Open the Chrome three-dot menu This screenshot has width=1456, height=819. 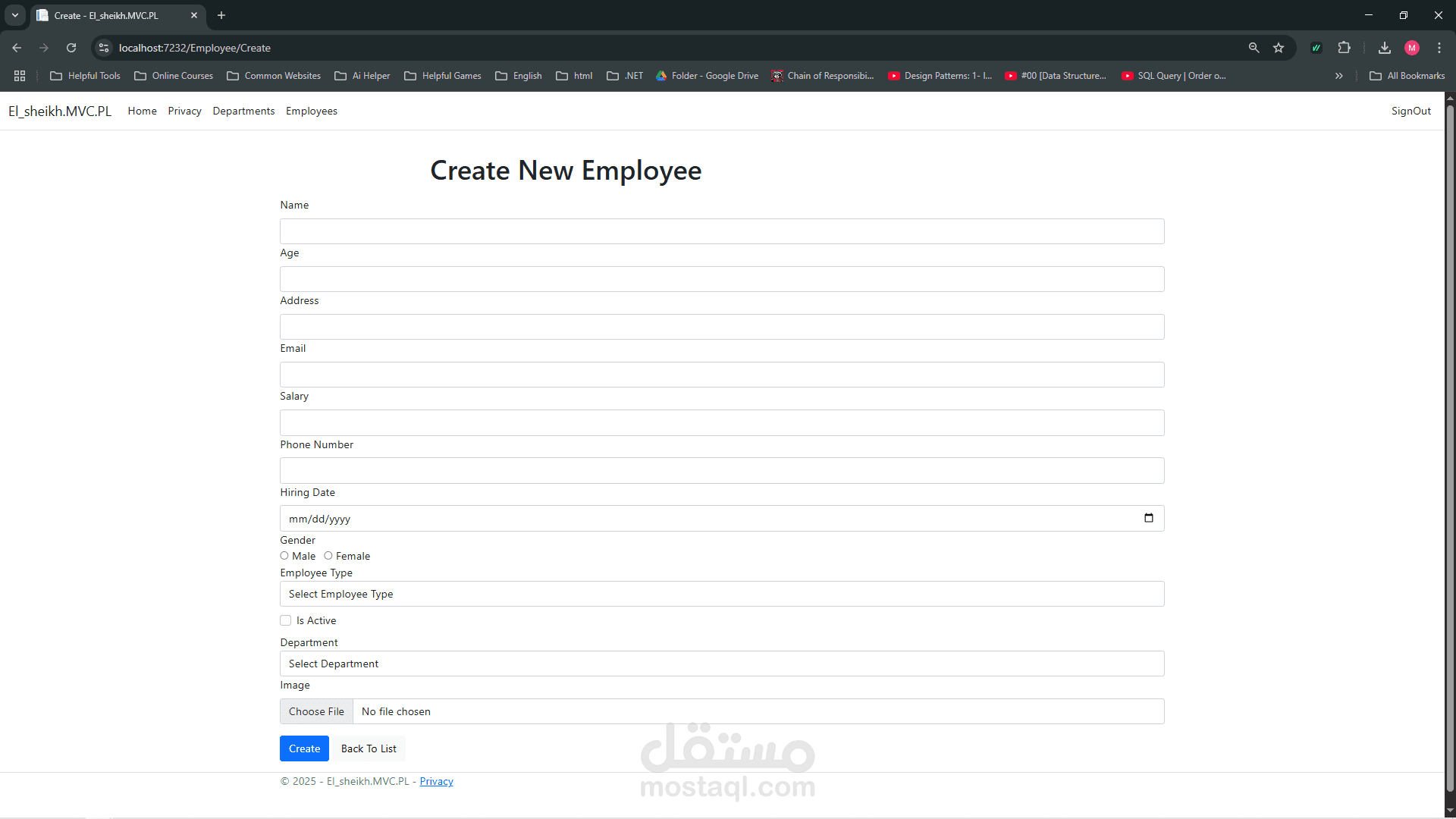tap(1439, 48)
